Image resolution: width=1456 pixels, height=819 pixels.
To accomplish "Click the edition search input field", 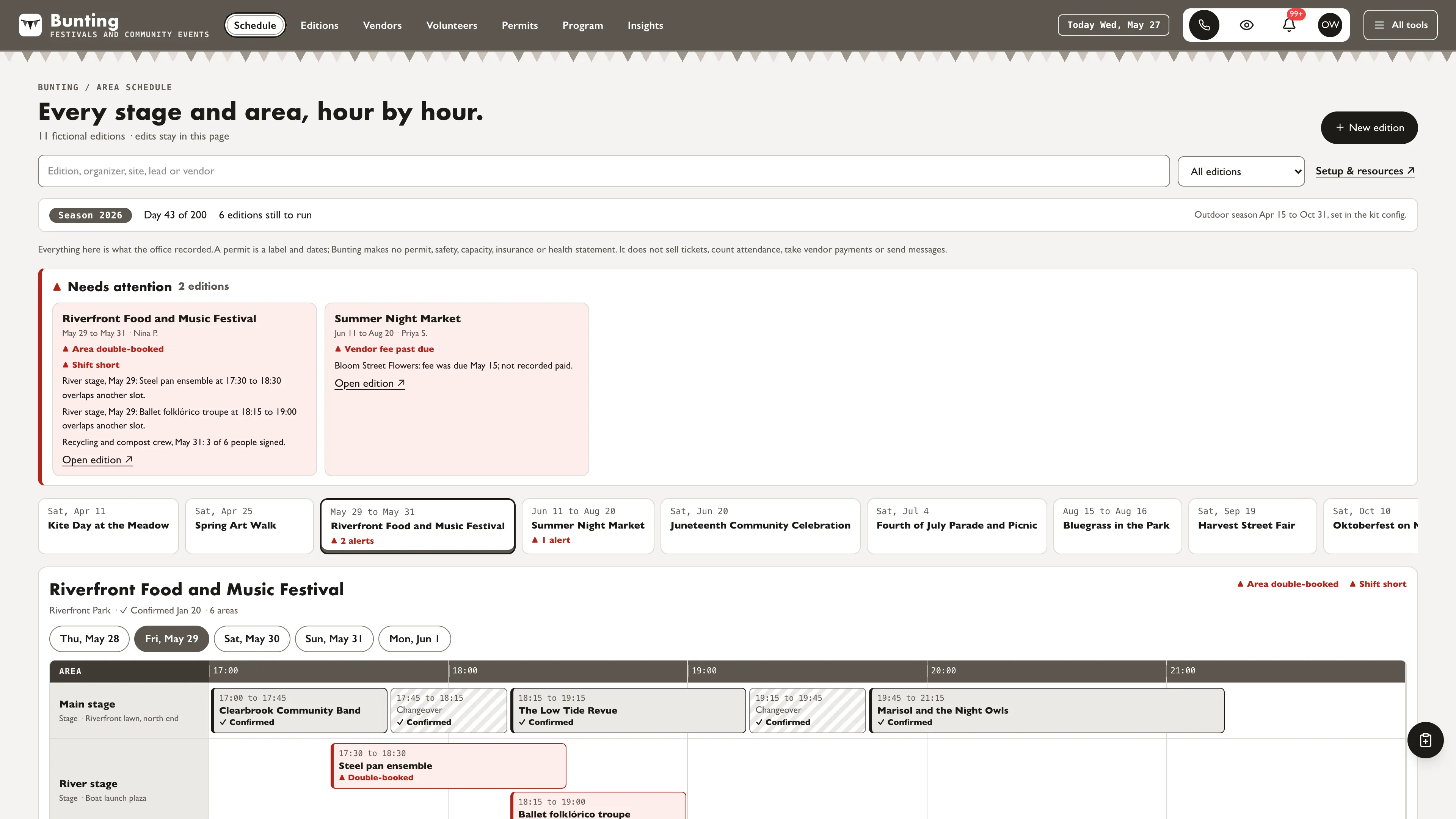I will coord(604,171).
